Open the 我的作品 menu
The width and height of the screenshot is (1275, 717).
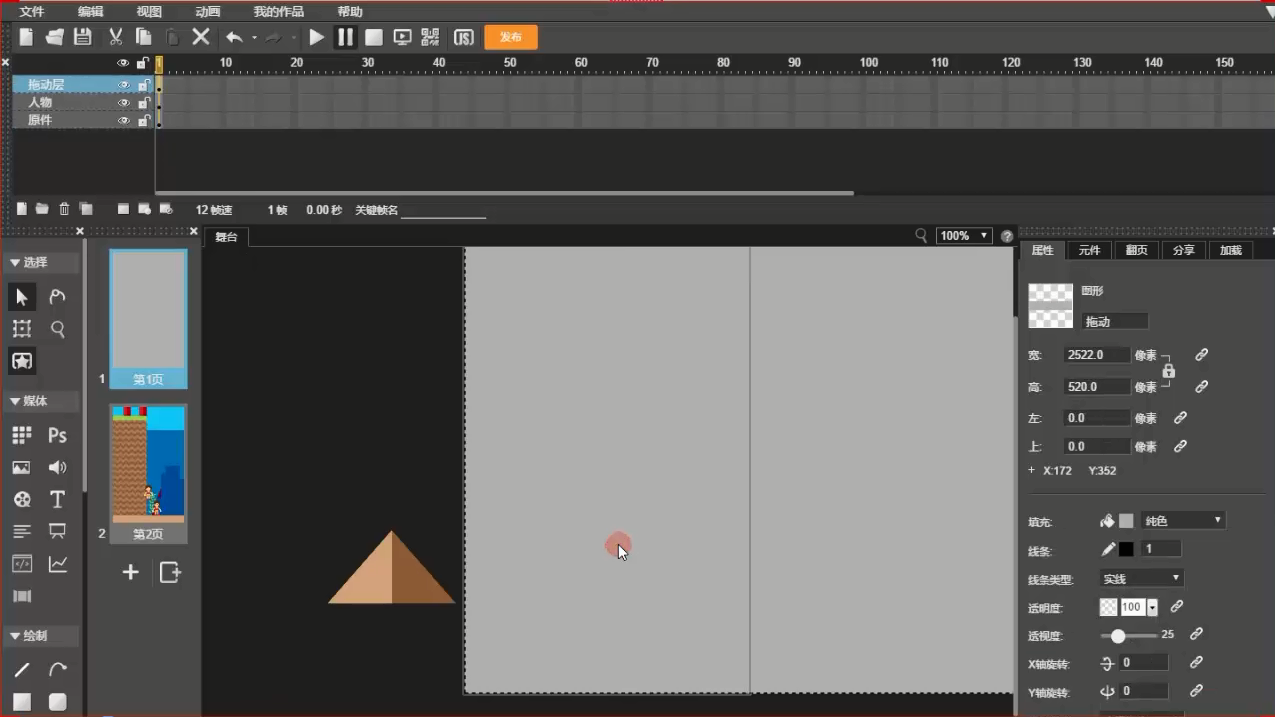[279, 12]
